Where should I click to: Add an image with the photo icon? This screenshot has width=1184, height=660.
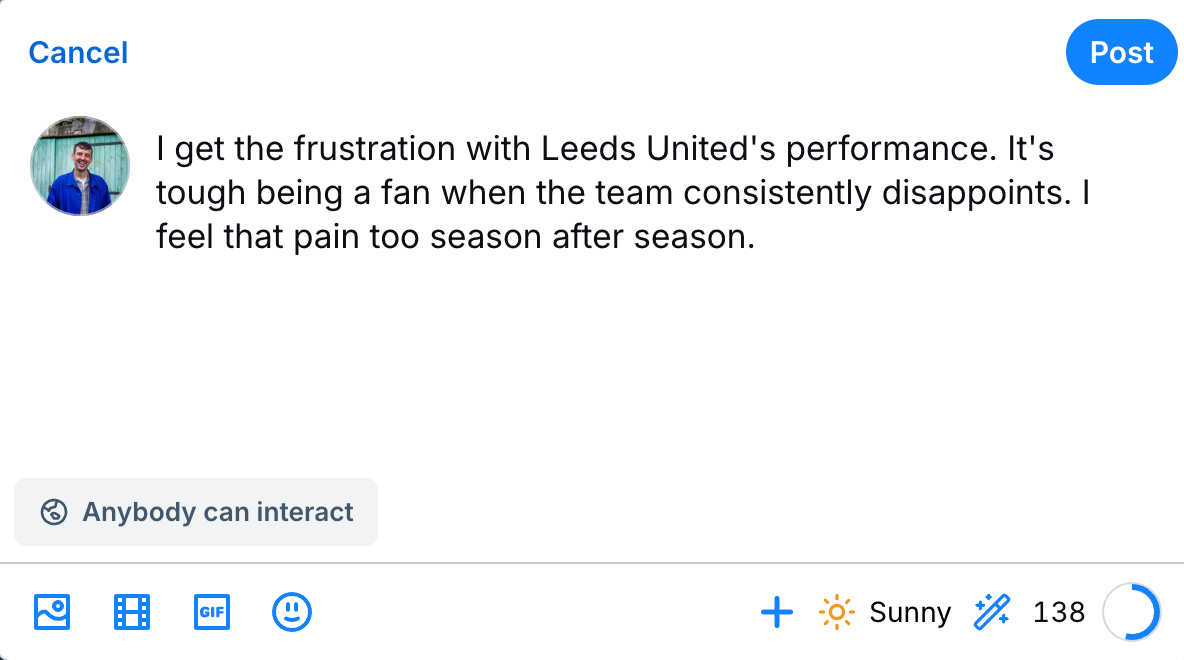(x=52, y=611)
